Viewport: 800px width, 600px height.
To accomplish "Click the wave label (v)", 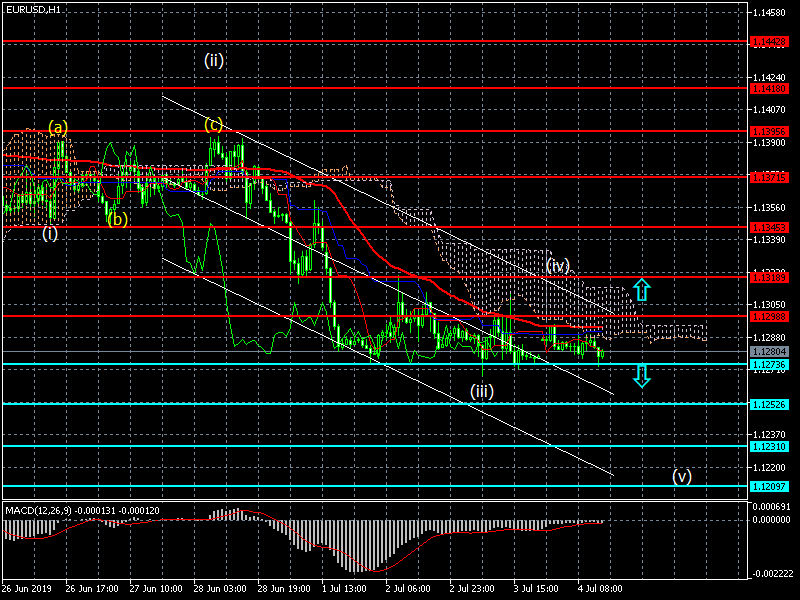I will coord(682,477).
